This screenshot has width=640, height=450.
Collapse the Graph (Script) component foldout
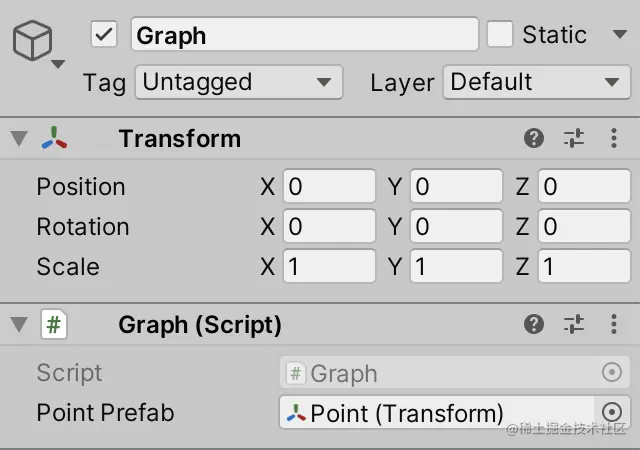19,325
